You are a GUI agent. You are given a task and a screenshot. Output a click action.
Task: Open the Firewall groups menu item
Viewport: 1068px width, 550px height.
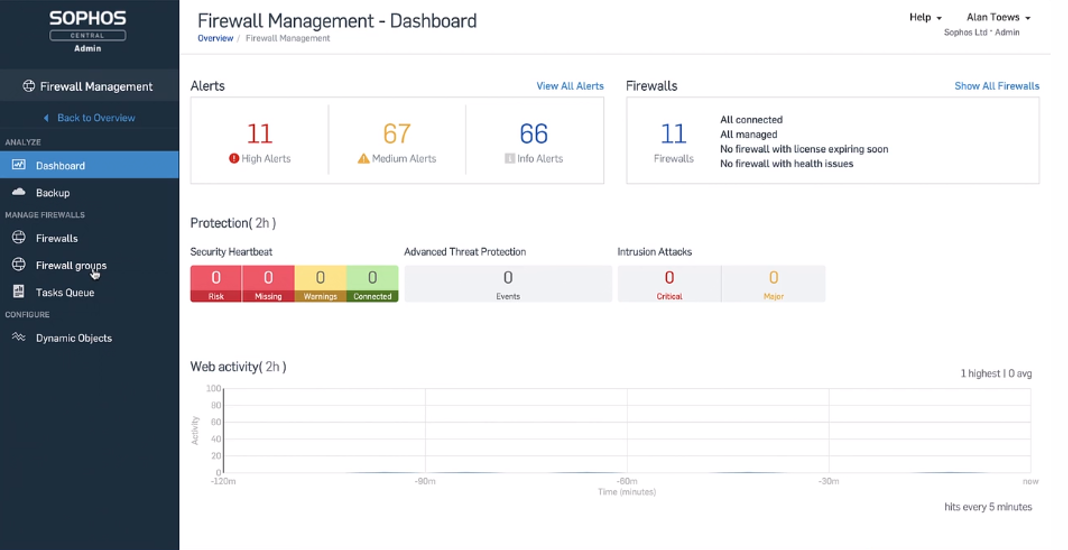pos(89,265)
